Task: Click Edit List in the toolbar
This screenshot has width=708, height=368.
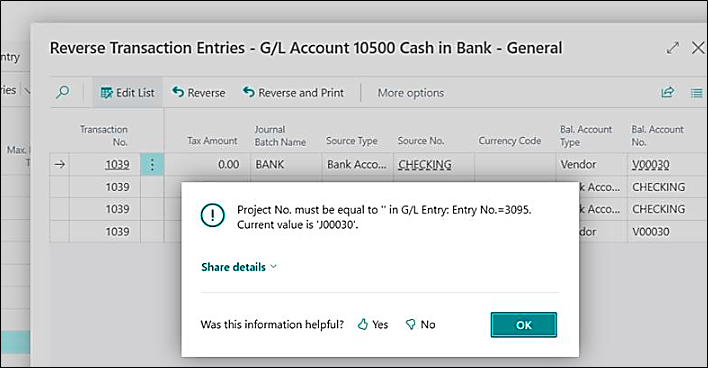Action: pos(127,93)
